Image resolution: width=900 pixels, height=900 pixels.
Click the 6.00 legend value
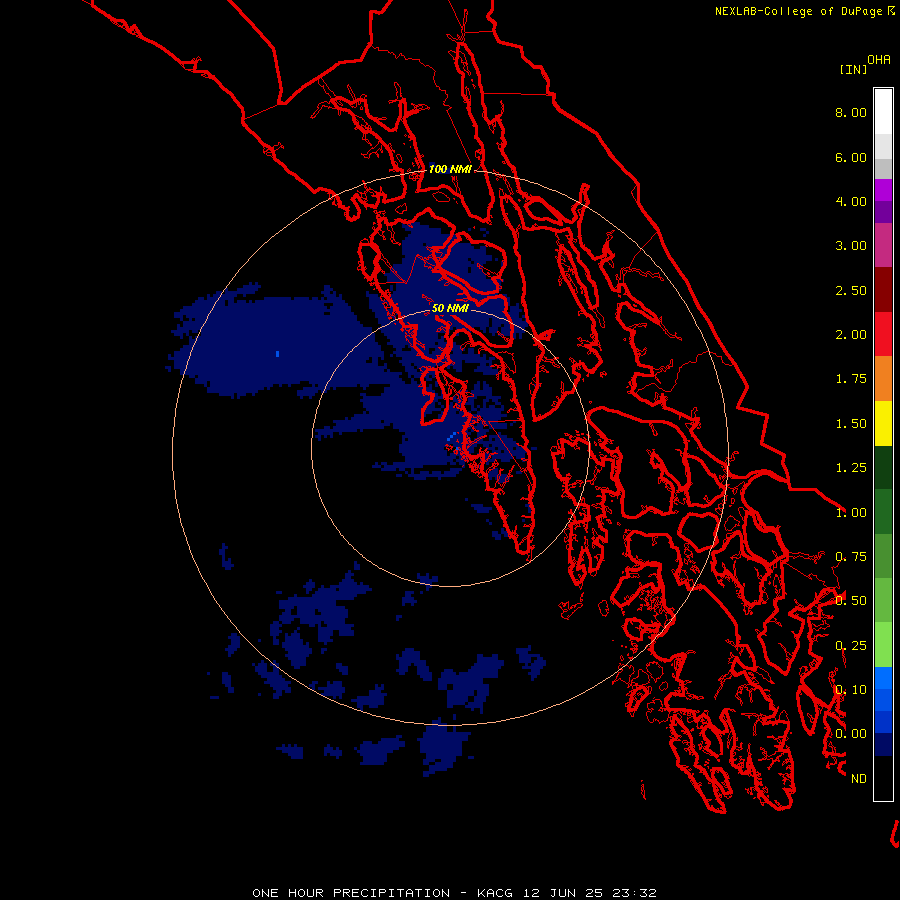851,157
